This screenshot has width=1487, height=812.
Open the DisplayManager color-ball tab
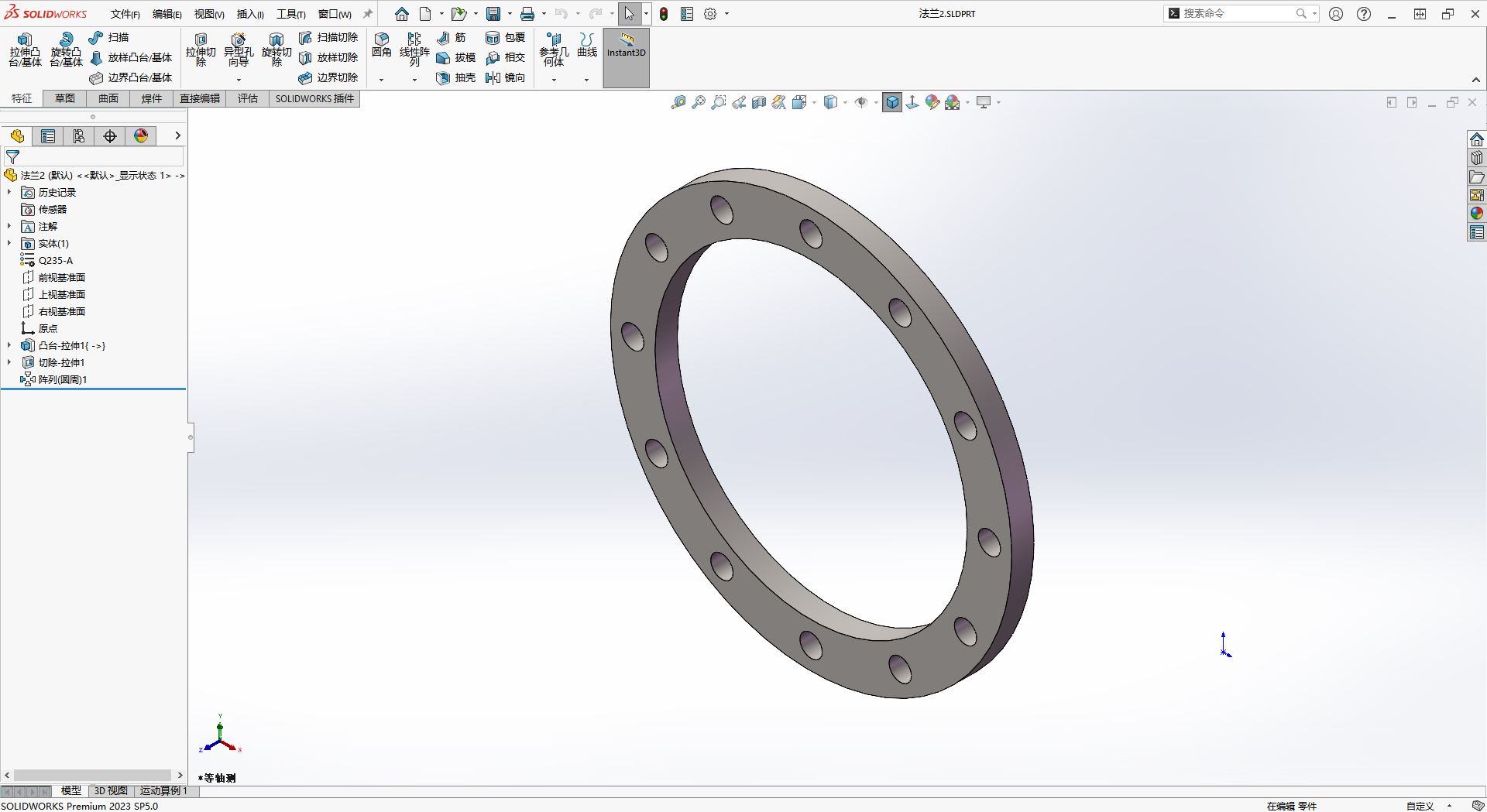pyautogui.click(x=141, y=136)
